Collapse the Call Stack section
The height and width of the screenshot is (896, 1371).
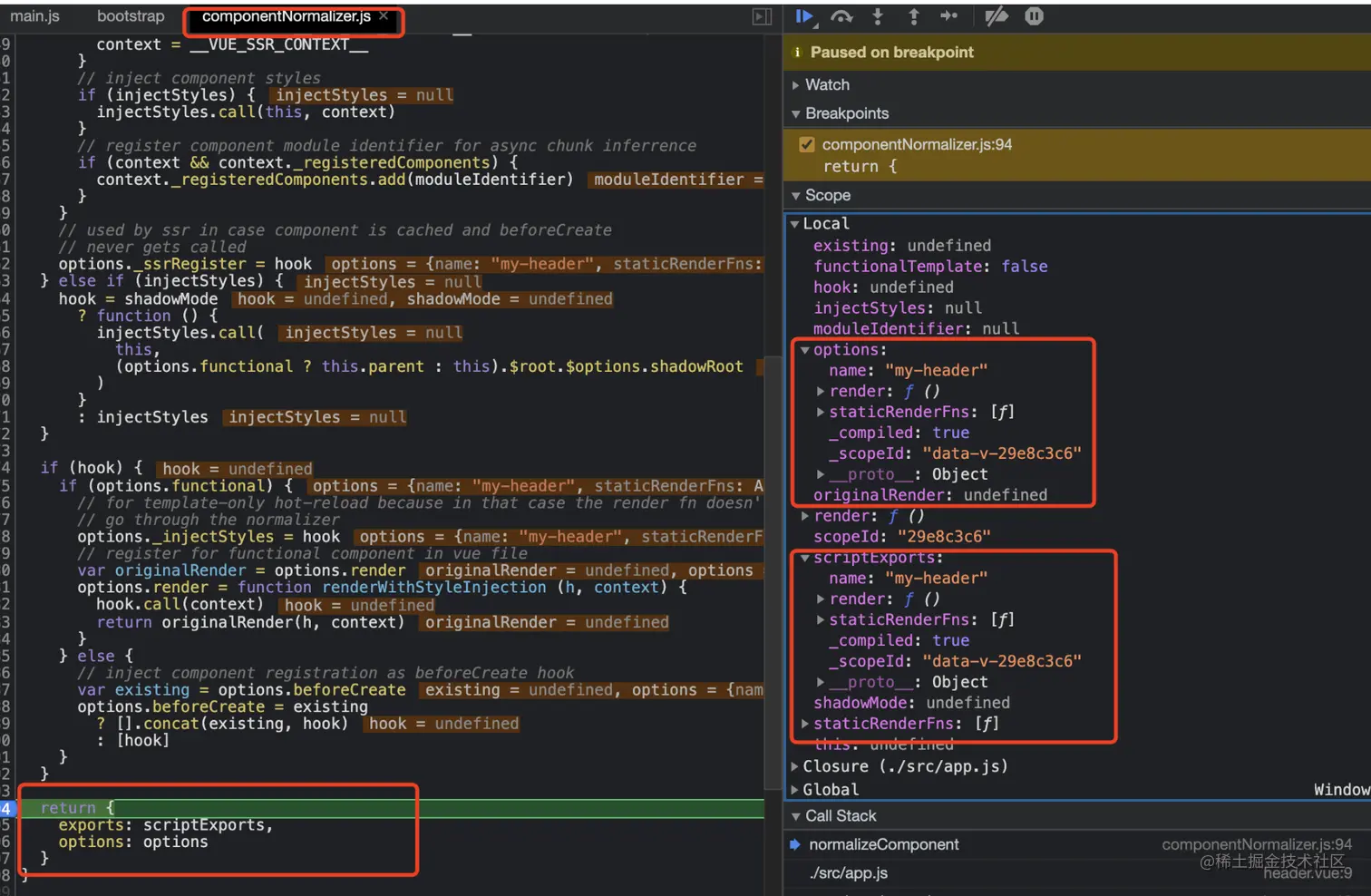click(x=795, y=816)
